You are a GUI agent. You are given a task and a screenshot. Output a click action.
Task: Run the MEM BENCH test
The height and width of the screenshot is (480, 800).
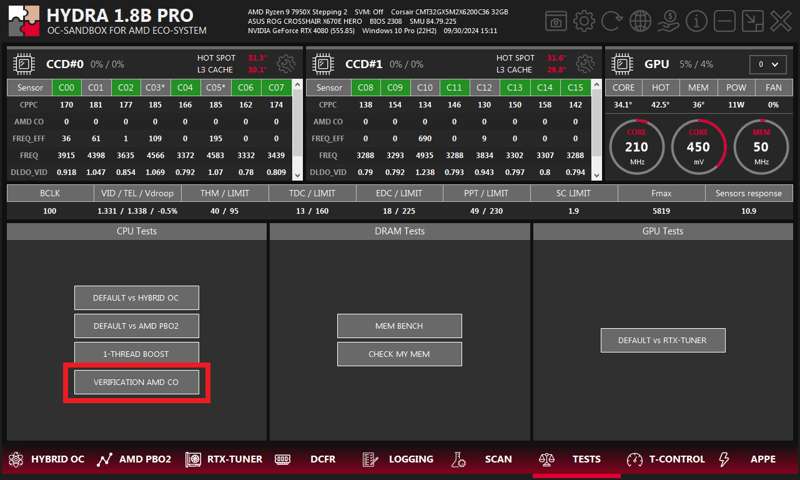coord(399,326)
